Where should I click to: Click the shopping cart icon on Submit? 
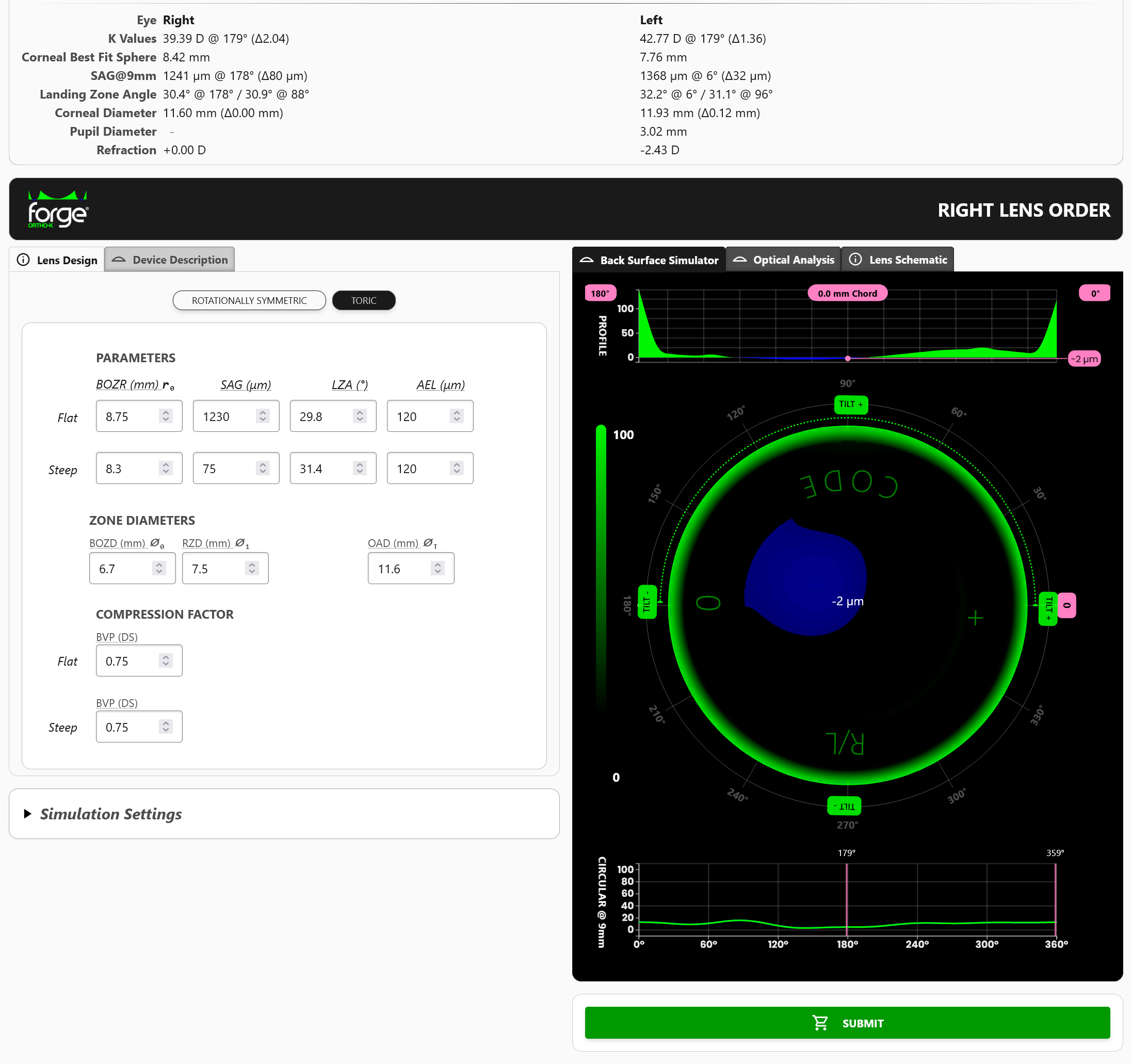(x=820, y=1023)
